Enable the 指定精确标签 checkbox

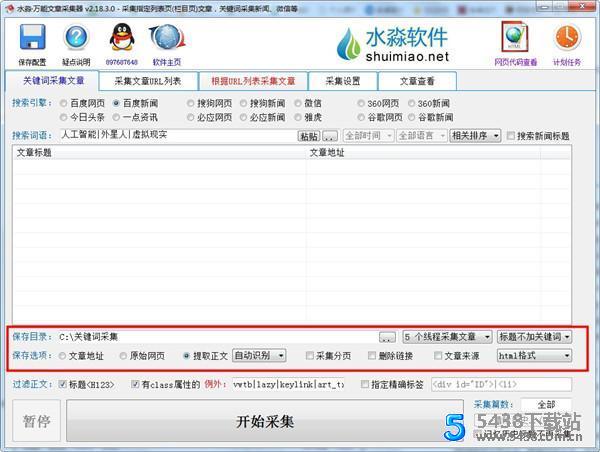tap(365, 384)
